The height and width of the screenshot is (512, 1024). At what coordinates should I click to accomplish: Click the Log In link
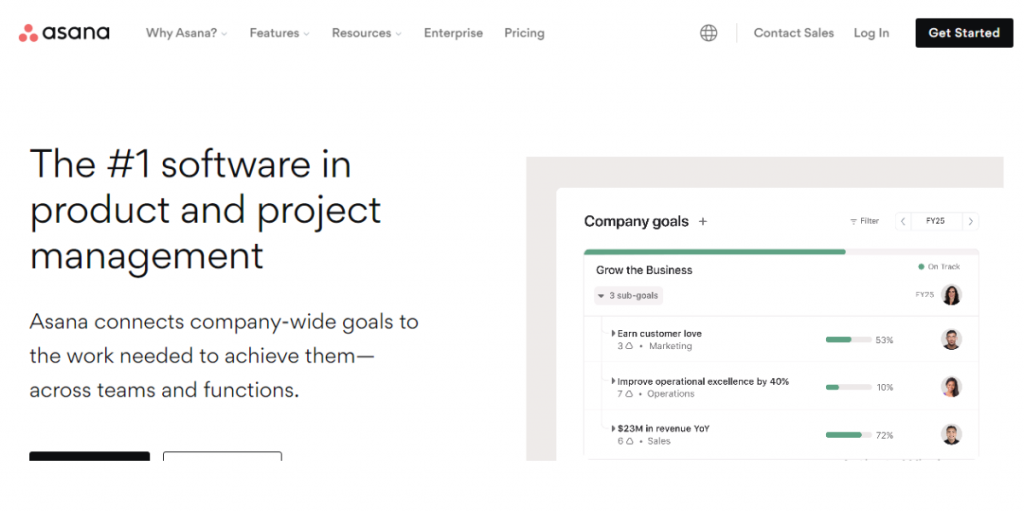click(871, 33)
